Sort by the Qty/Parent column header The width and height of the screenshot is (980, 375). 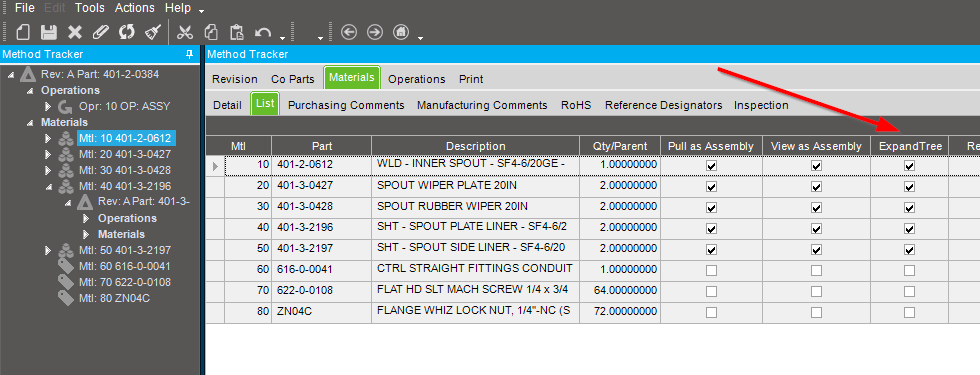click(x=619, y=146)
